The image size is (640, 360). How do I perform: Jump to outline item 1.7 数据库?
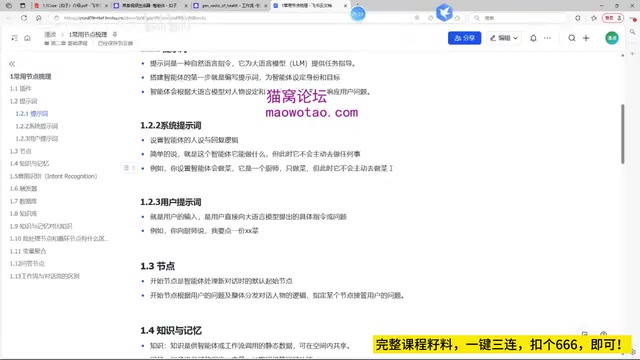coord(23,201)
